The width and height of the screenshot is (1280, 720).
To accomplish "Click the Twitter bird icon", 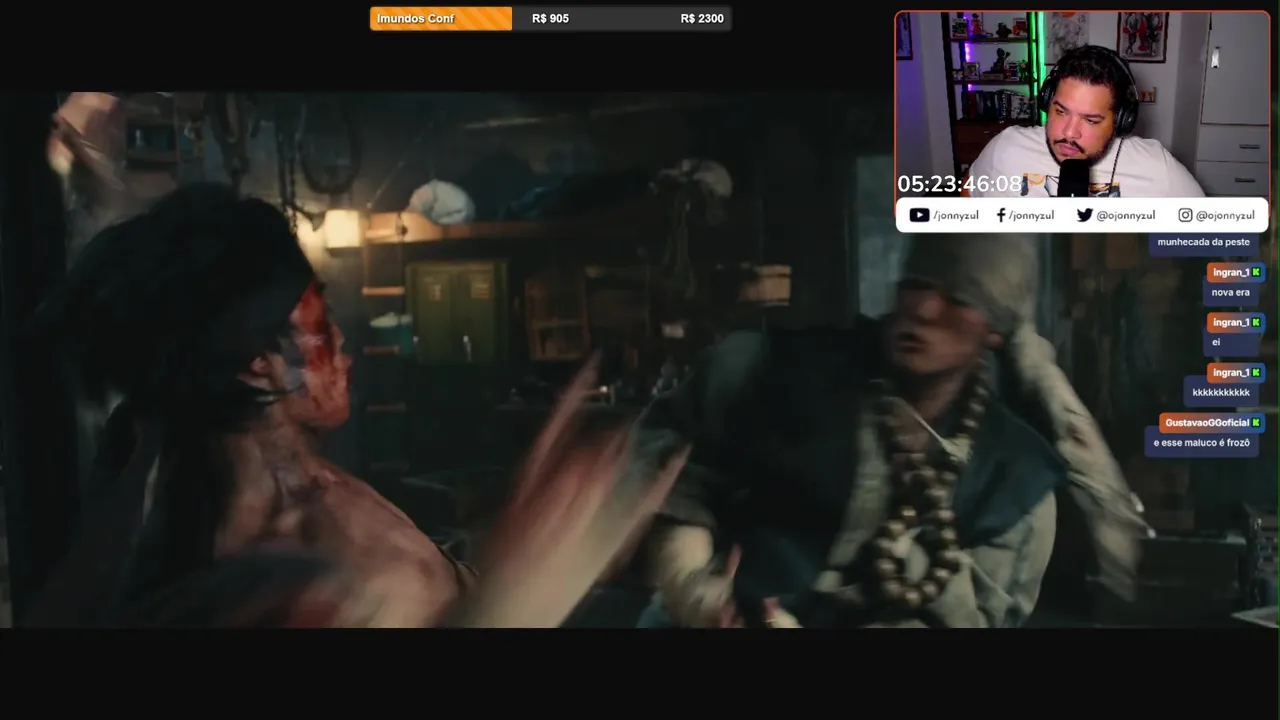I will pyautogui.click(x=1085, y=215).
